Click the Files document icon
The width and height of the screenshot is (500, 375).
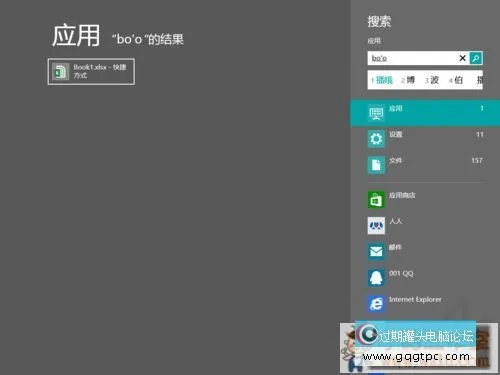pyautogui.click(x=376, y=165)
